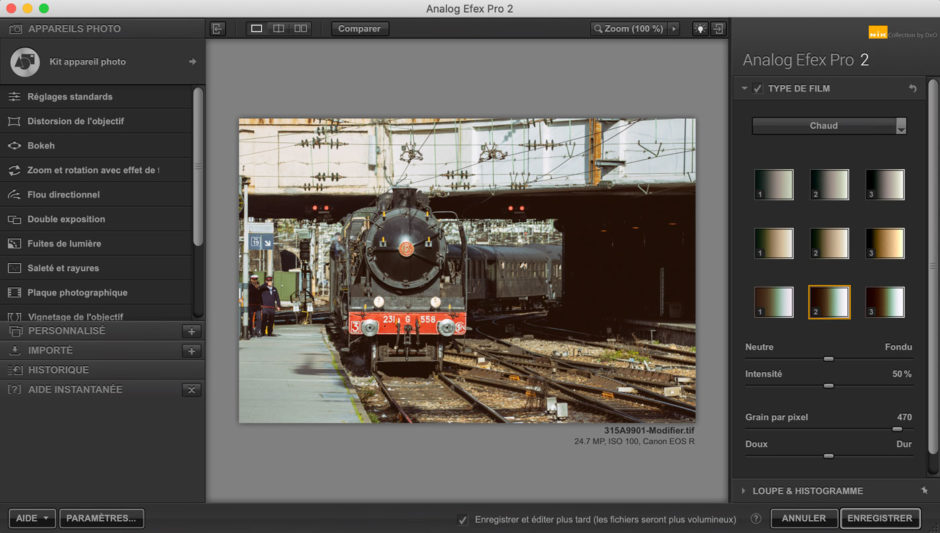The width and height of the screenshot is (940, 533).
Task: Toggle the background brightness lightbulb icon
Action: click(700, 29)
